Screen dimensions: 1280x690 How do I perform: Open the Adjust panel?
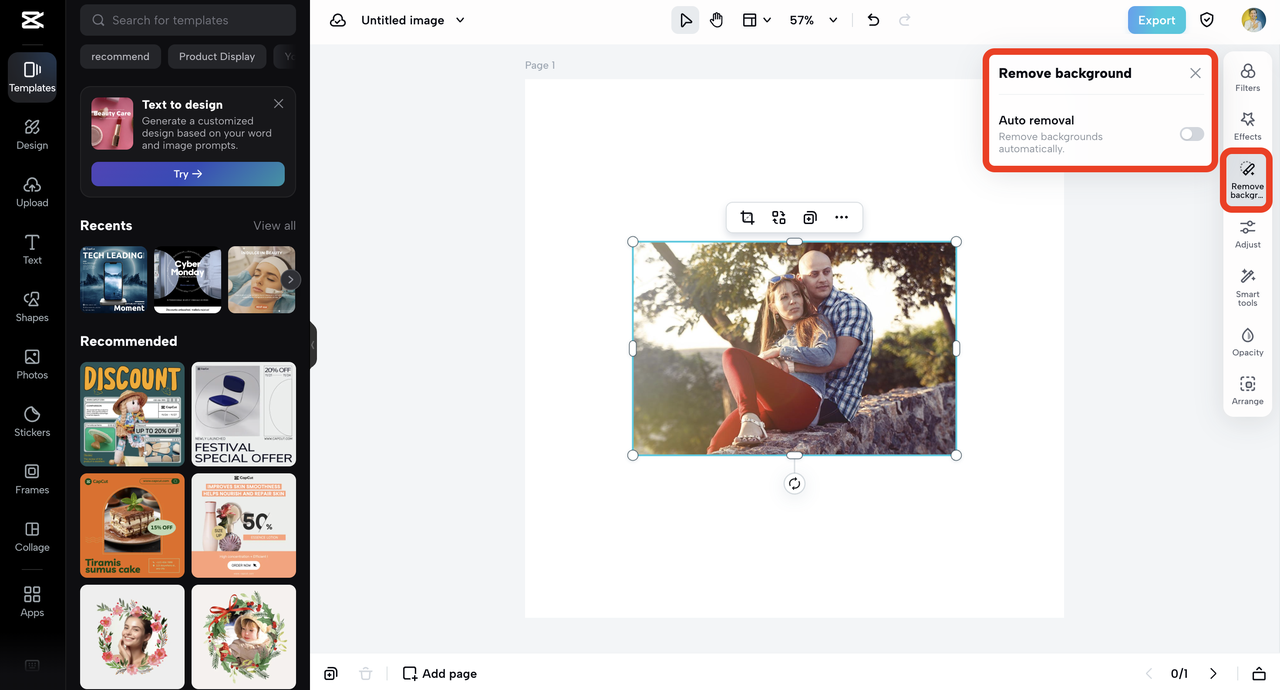(x=1248, y=234)
